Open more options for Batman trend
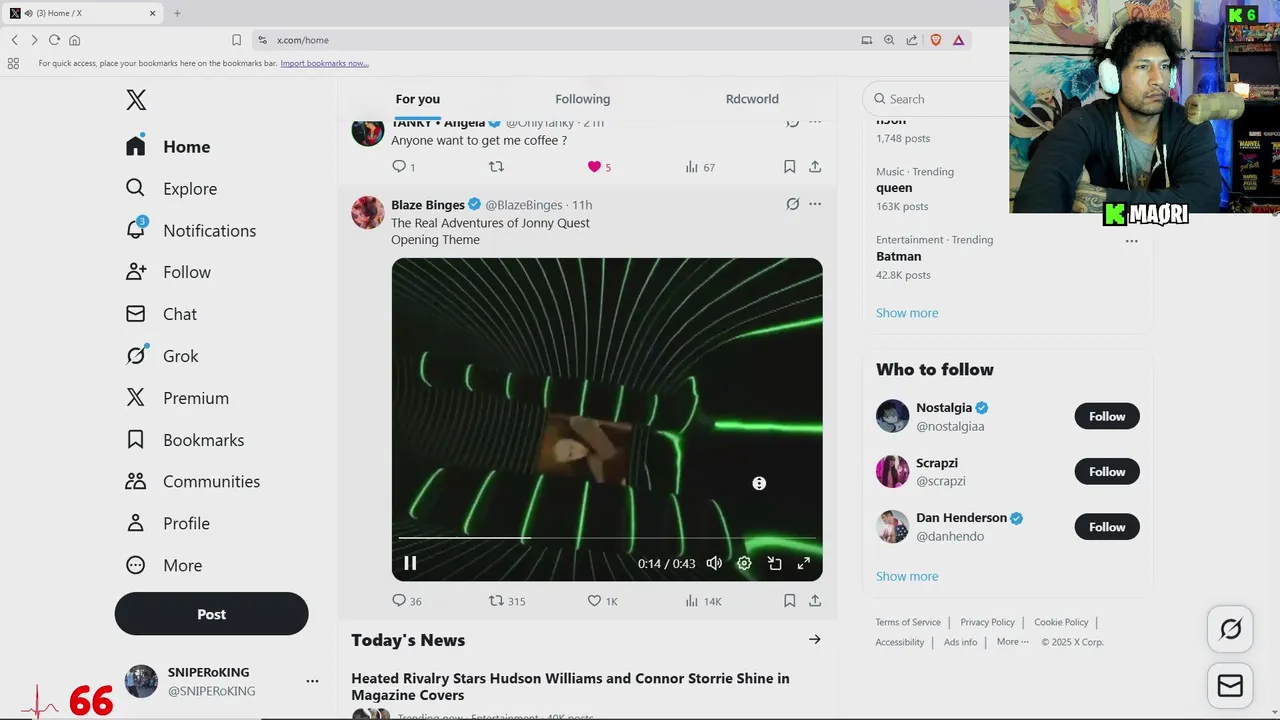Screen dimensions: 1280x720 click(x=1131, y=241)
